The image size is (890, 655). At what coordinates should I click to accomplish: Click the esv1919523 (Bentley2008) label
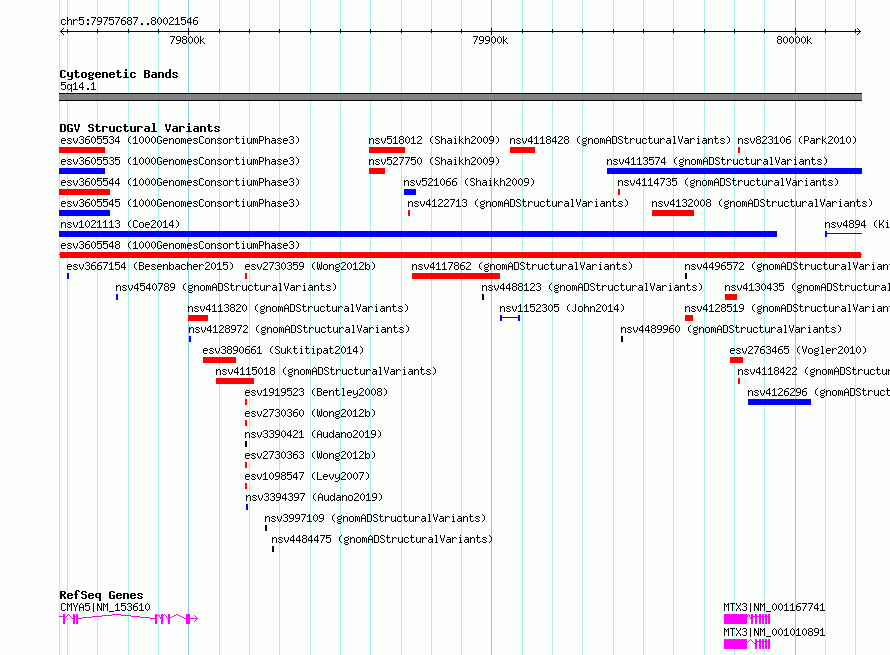(316, 392)
